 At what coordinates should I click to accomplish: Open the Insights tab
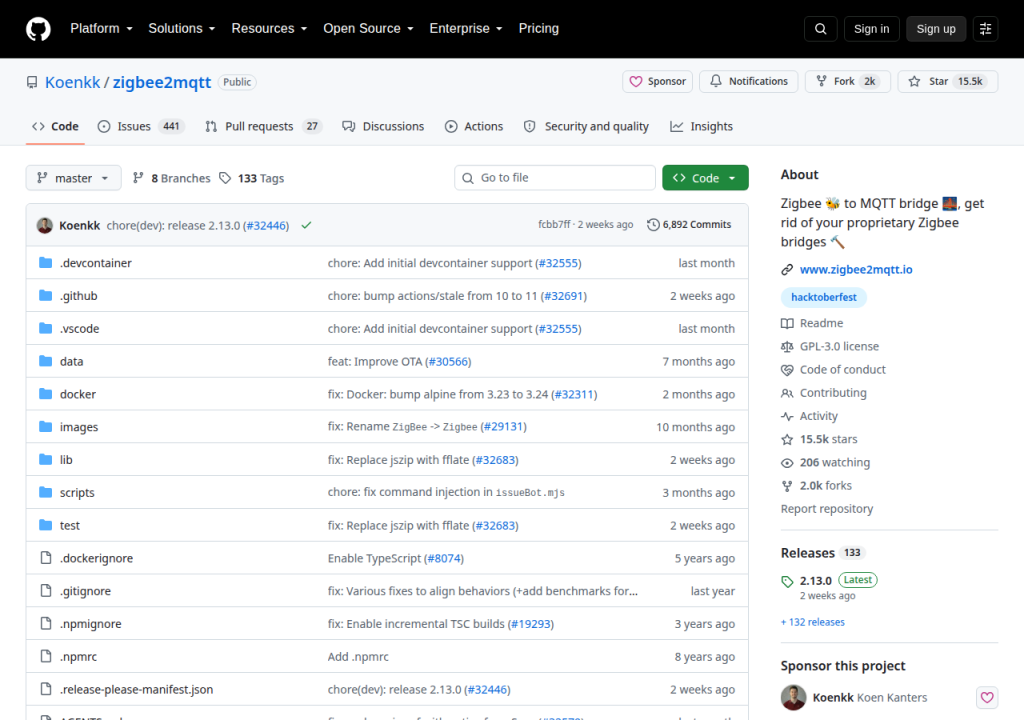701,127
